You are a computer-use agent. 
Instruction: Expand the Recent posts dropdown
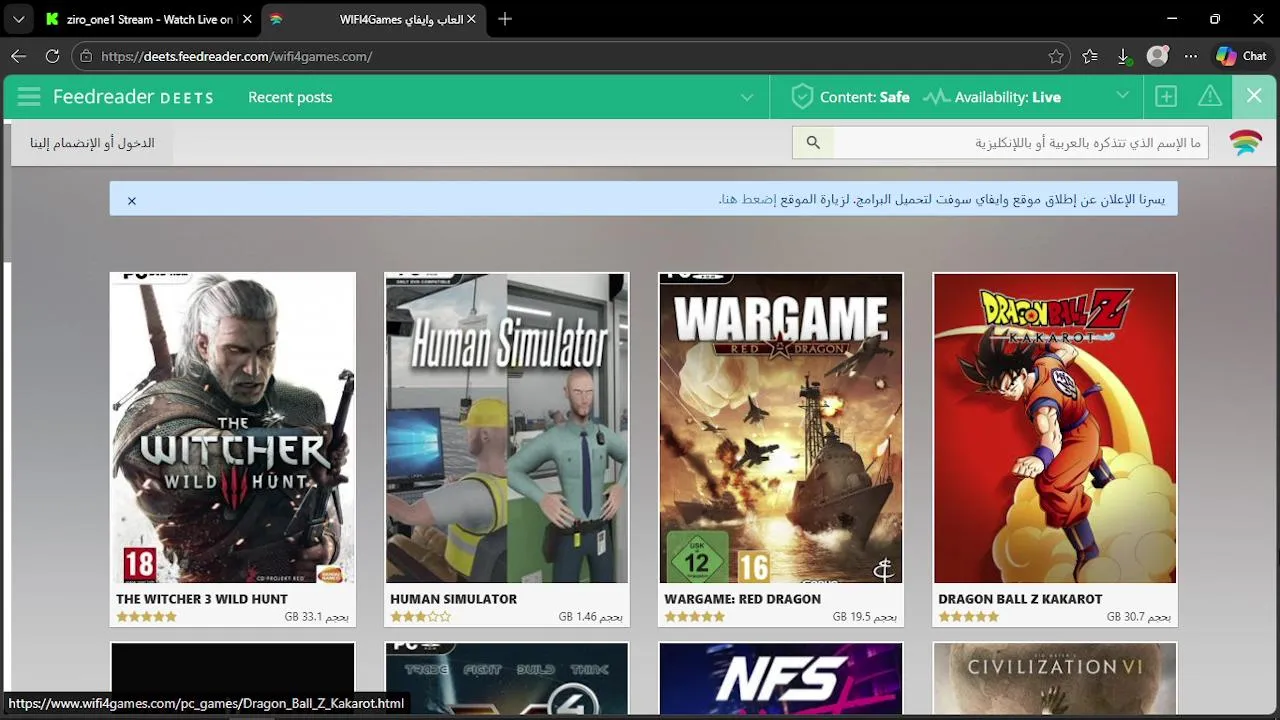747,97
